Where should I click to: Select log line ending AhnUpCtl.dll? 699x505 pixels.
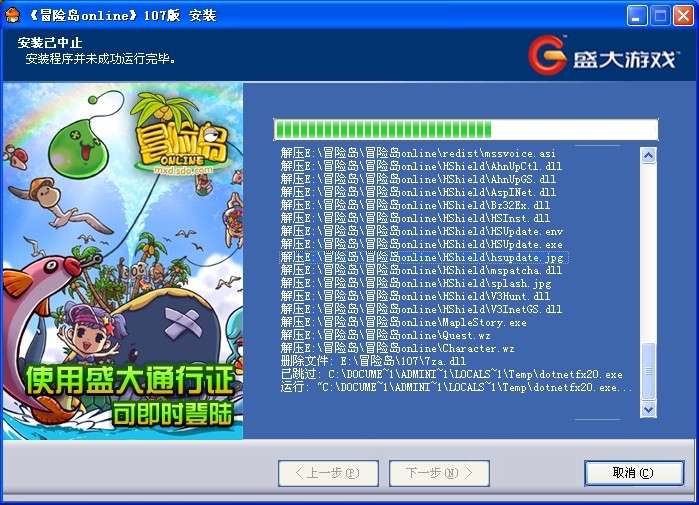(421, 166)
